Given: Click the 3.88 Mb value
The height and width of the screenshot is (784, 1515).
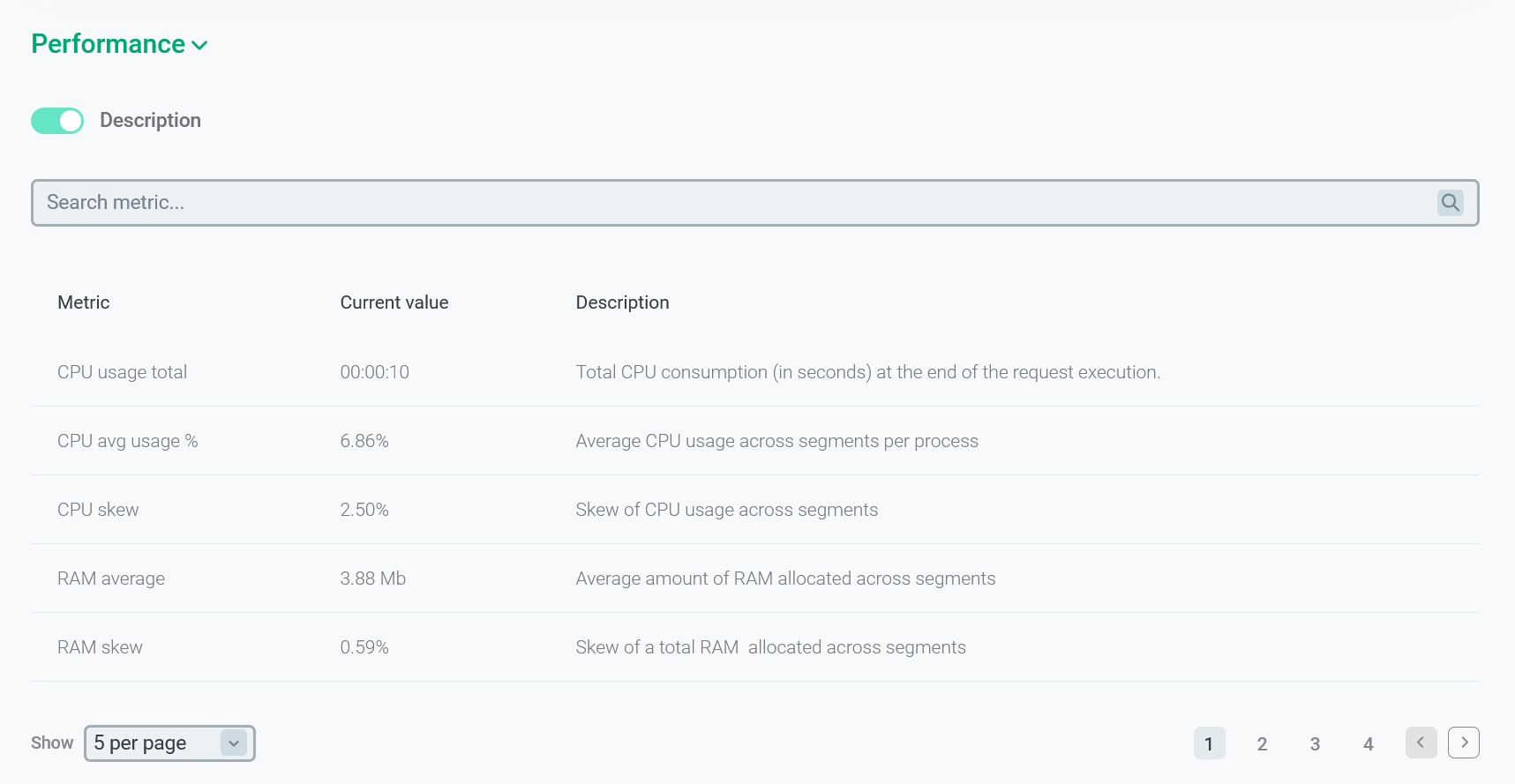Looking at the screenshot, I should [372, 579].
